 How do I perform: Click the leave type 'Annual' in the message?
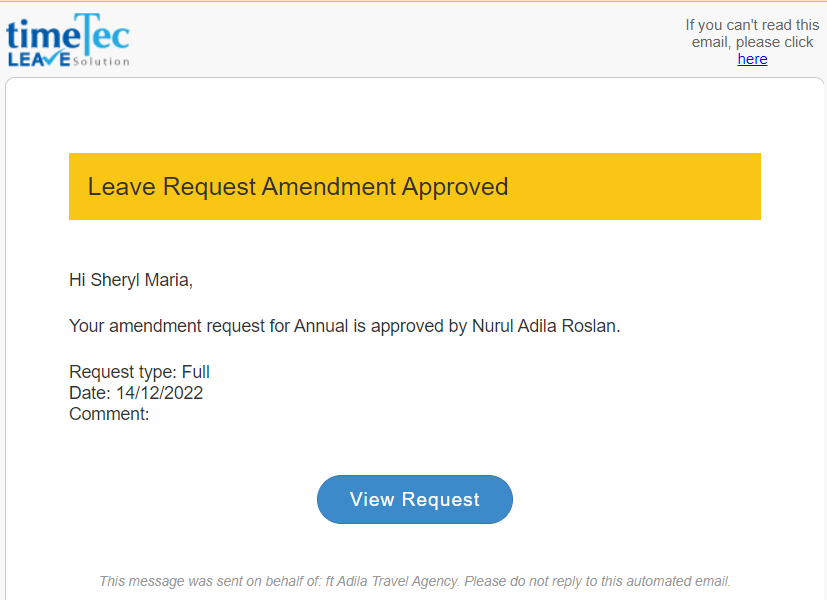[321, 326]
